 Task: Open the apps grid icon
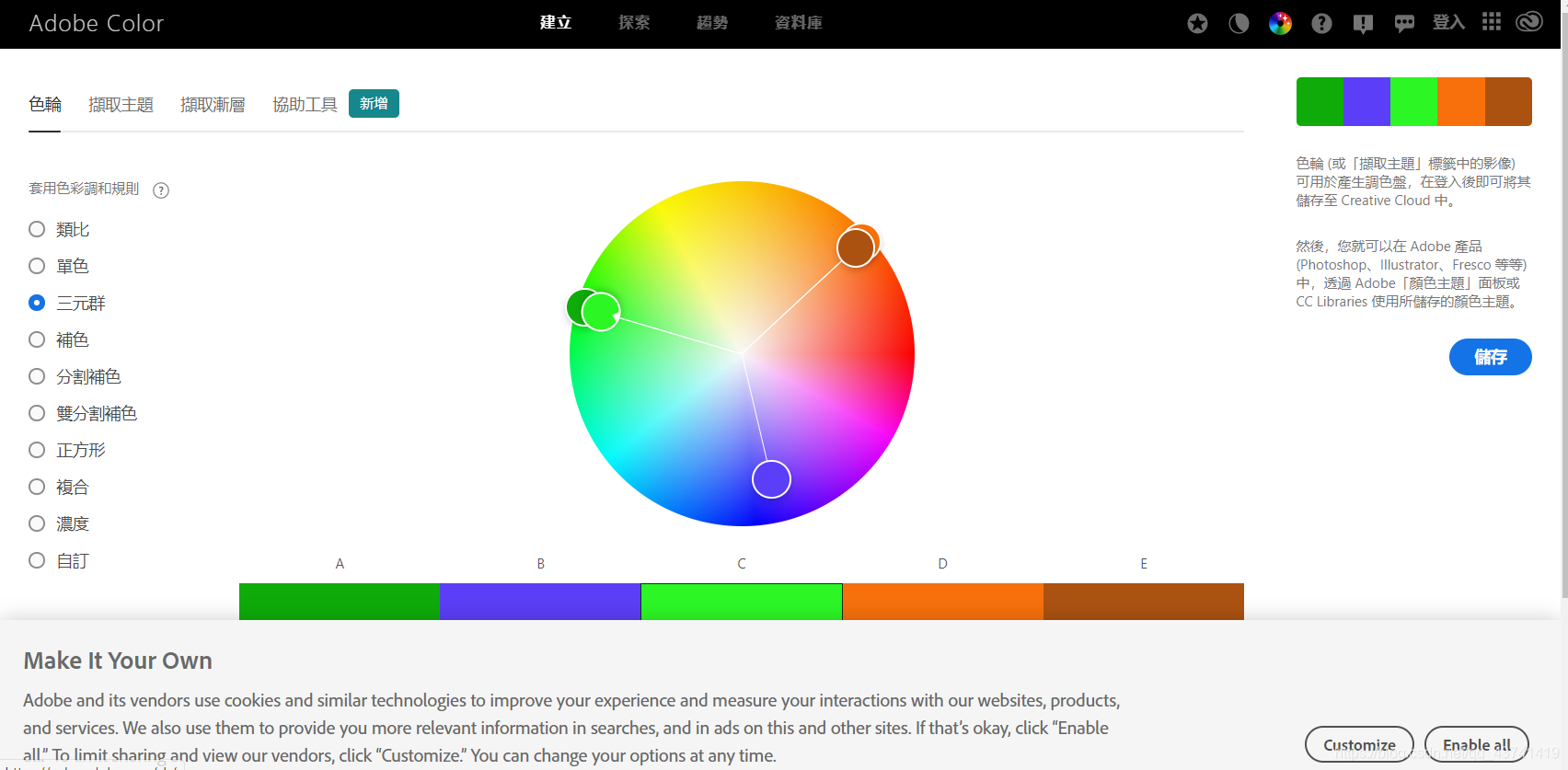(x=1492, y=21)
